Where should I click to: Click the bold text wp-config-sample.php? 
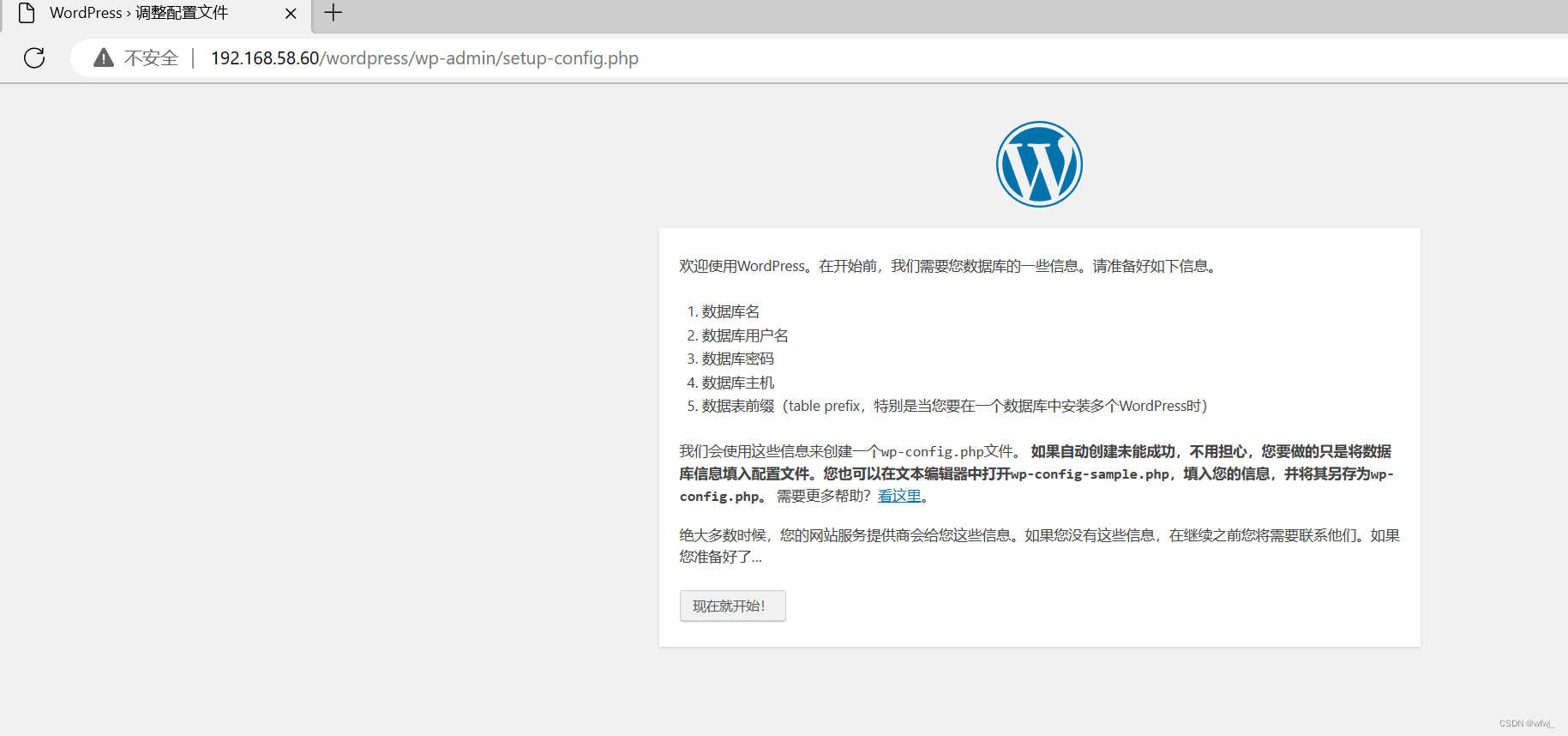(1090, 474)
